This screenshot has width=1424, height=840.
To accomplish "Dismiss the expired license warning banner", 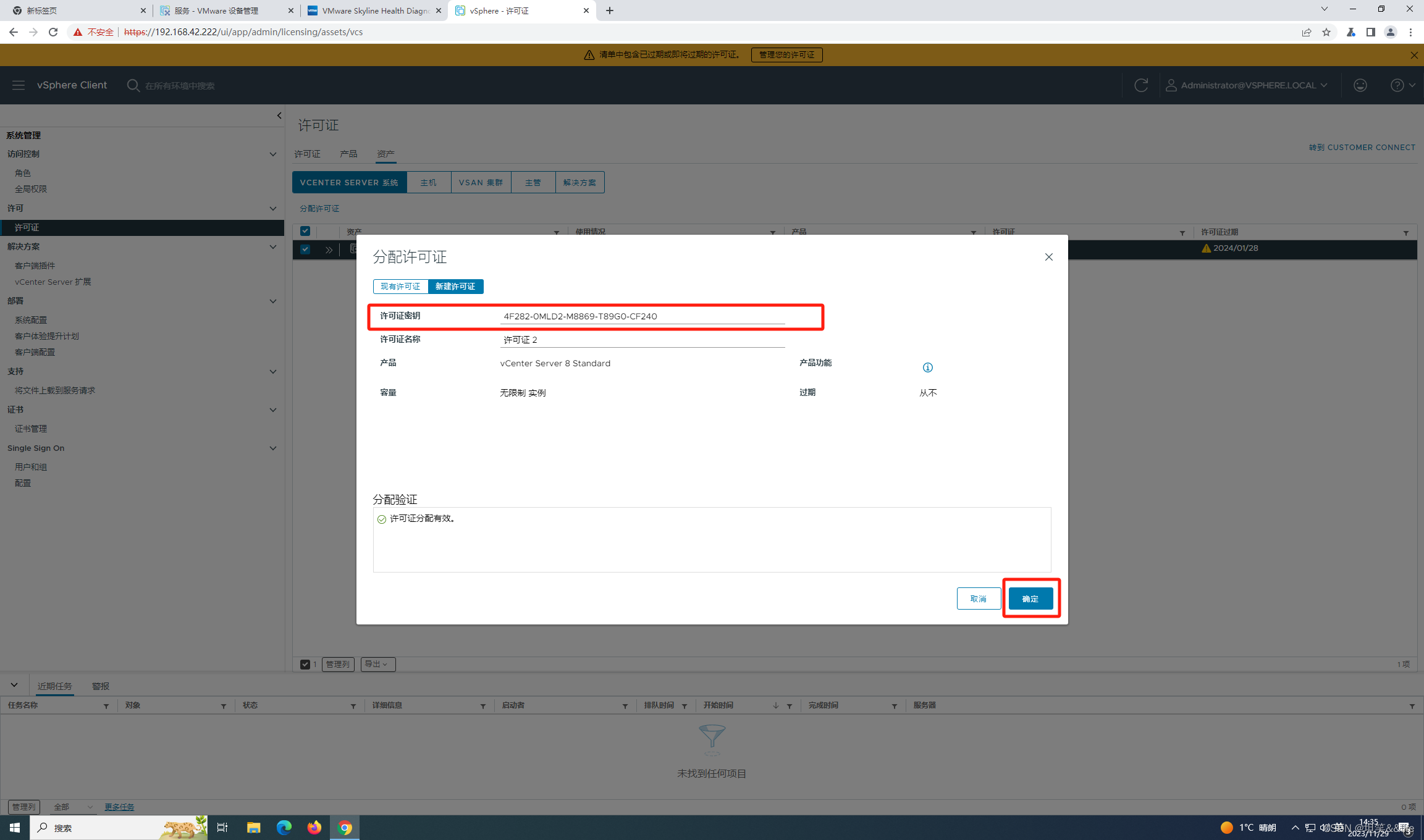I will (x=1413, y=55).
